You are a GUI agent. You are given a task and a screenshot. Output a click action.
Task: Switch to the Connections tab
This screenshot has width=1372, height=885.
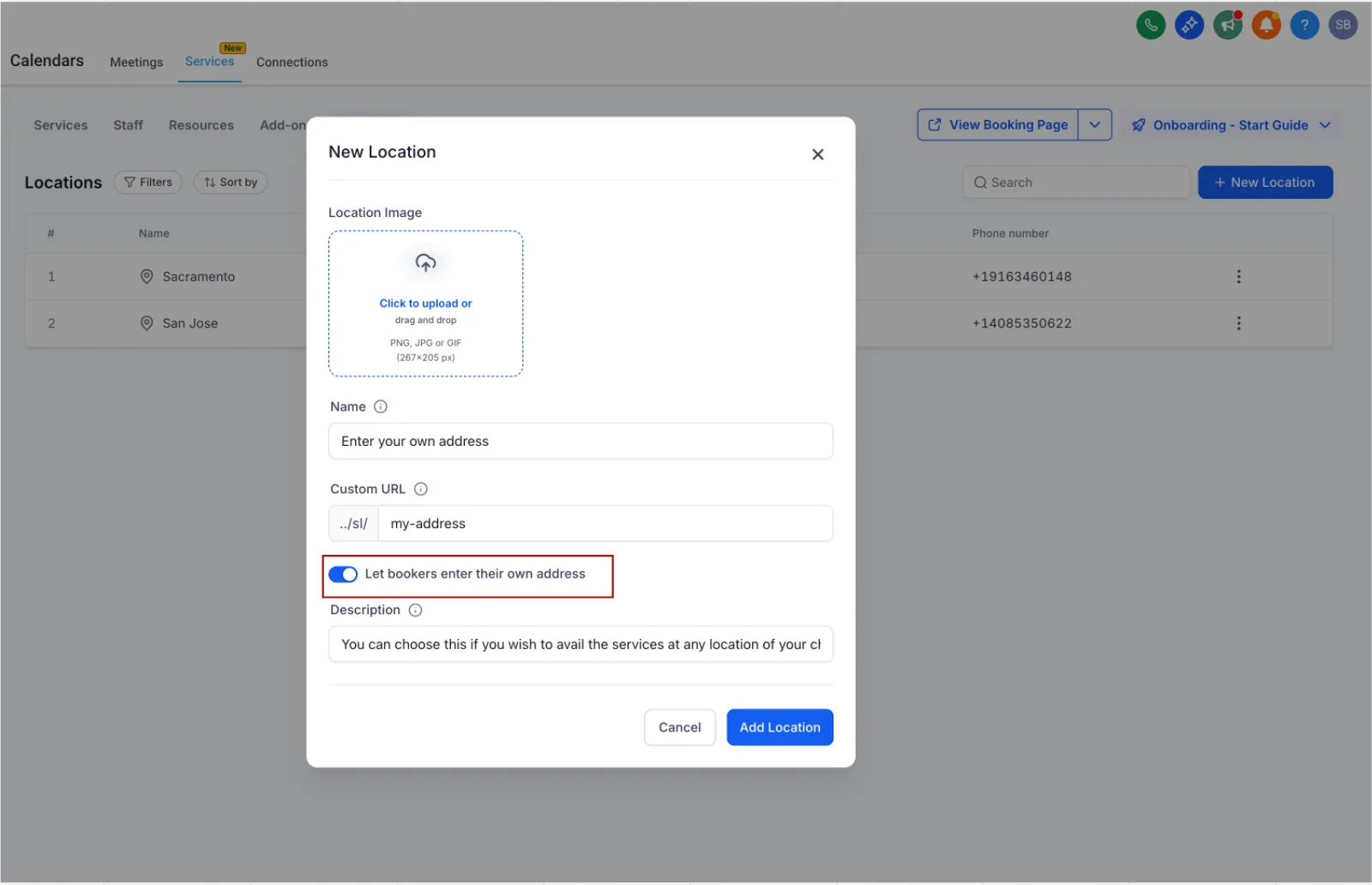(292, 63)
